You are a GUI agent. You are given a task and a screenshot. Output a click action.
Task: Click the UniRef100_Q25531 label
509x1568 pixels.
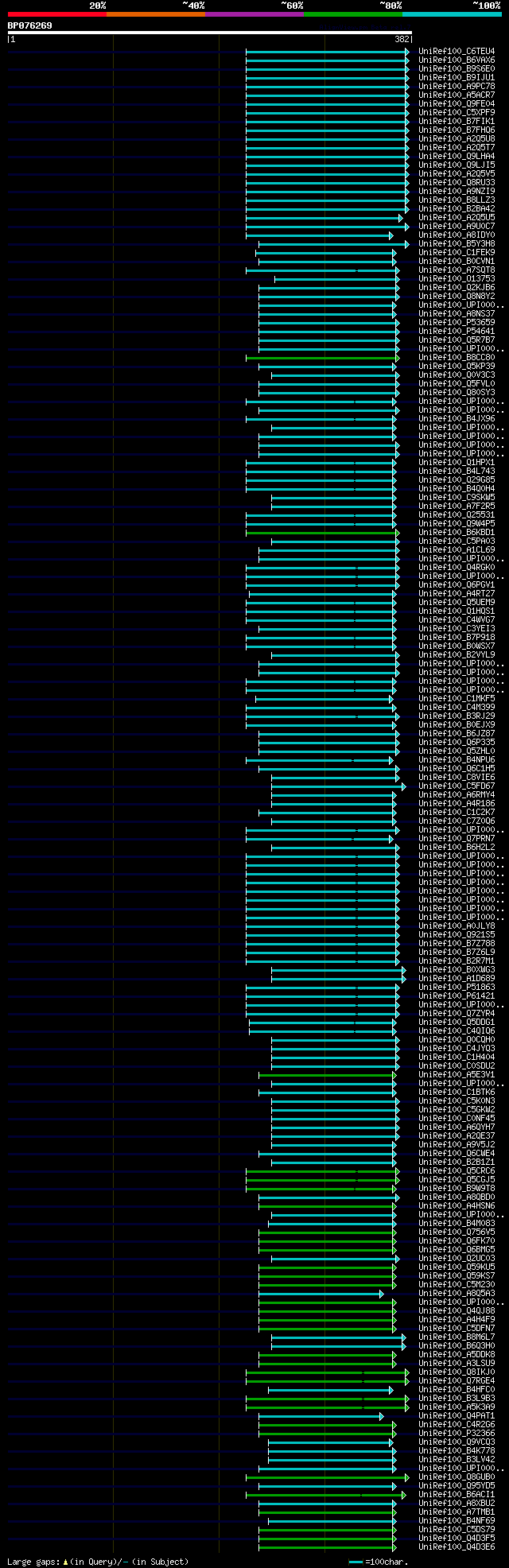click(457, 515)
